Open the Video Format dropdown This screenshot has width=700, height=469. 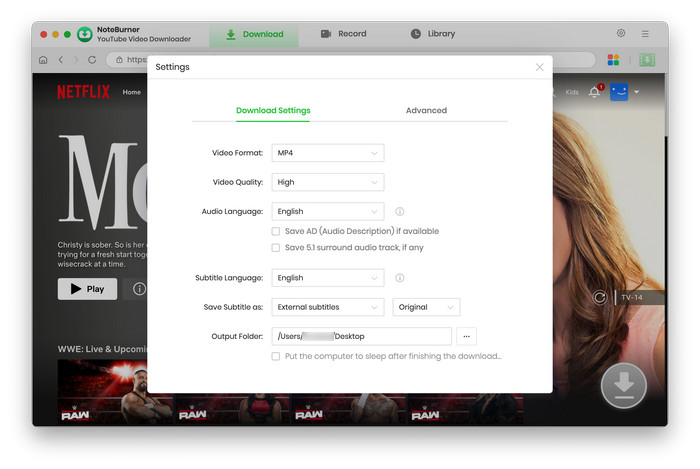pyautogui.click(x=328, y=153)
